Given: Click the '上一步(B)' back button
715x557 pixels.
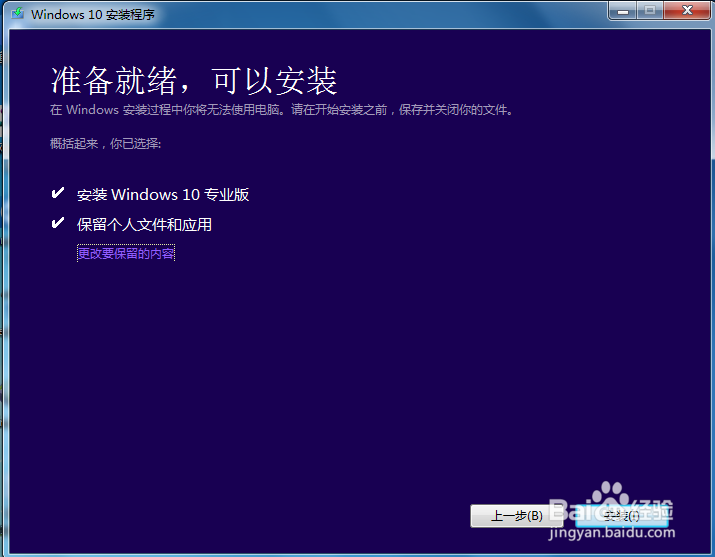Looking at the screenshot, I should tap(516, 516).
